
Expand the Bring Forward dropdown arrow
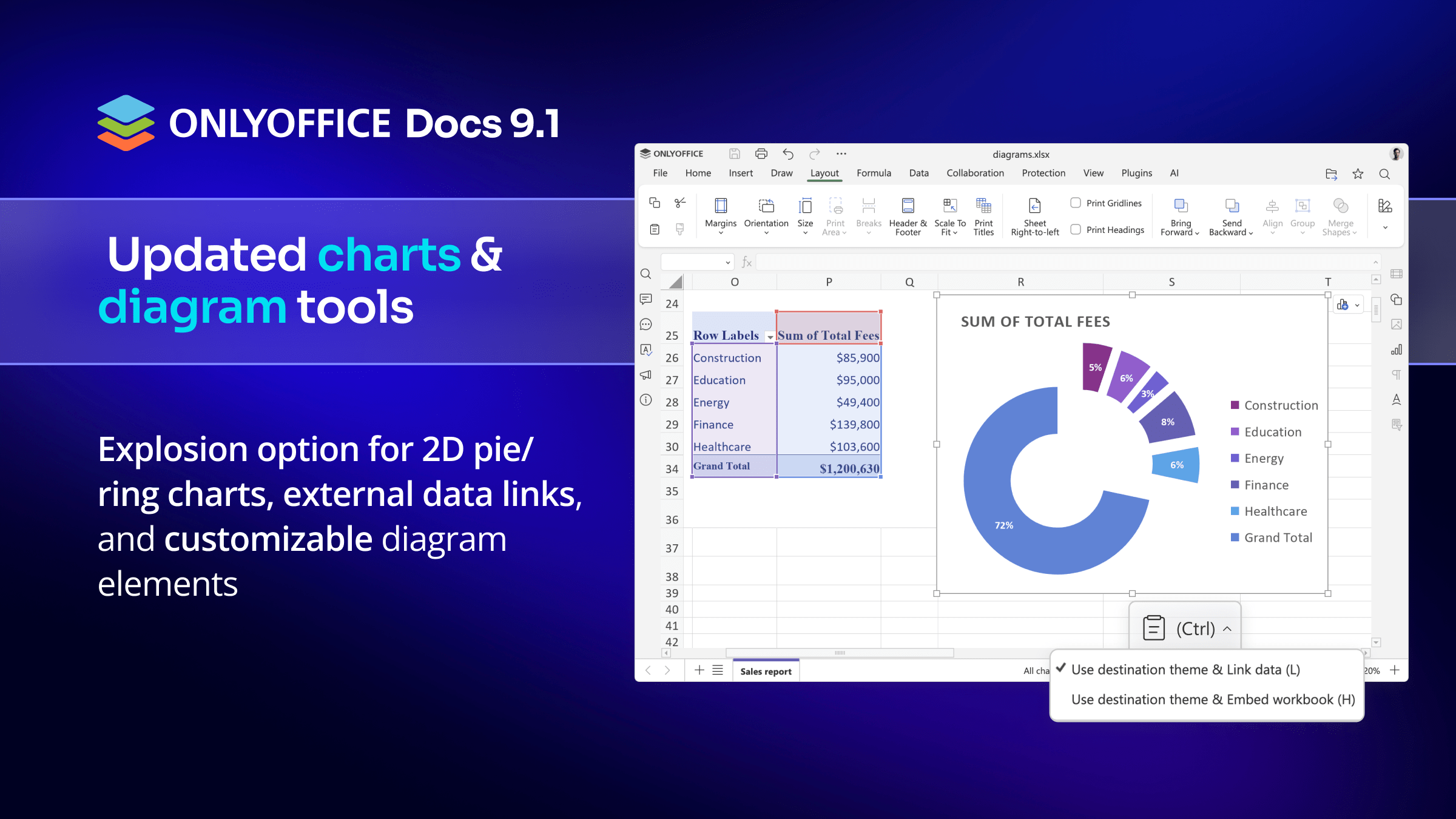[x=1197, y=233]
